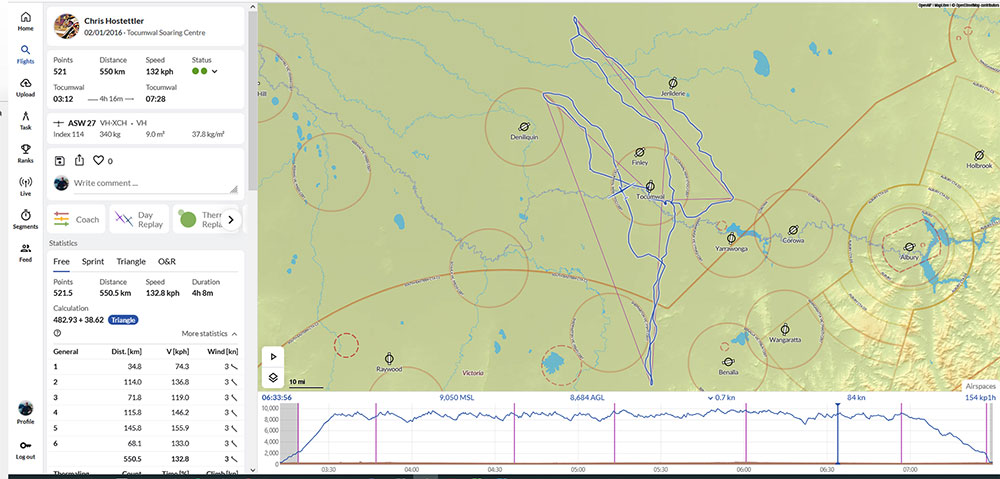Screen dimensions: 1000x479
Task: Show more feature buttons with right arrow
Action: pyautogui.click(x=231, y=219)
